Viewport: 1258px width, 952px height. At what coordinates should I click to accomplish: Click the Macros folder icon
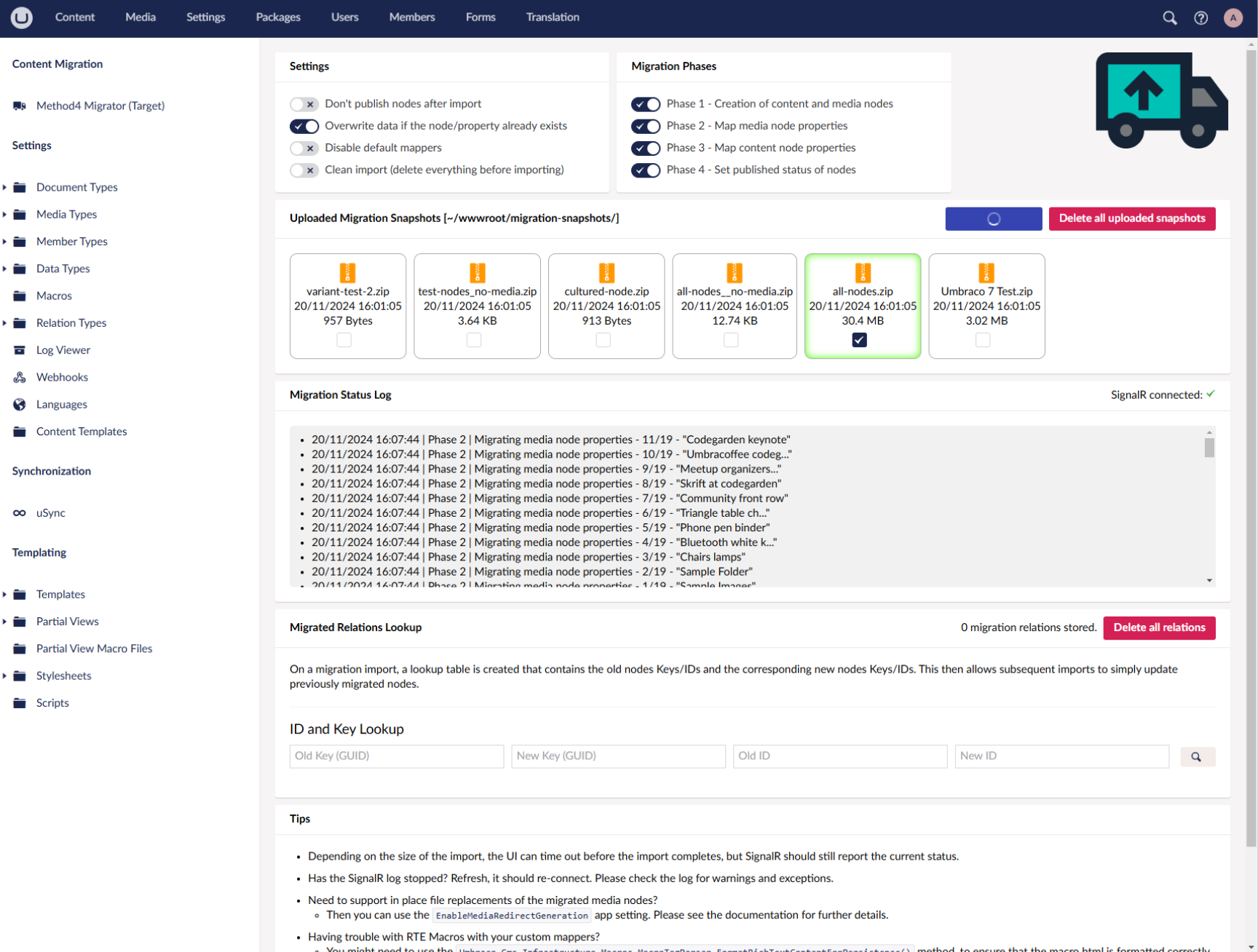[20, 295]
